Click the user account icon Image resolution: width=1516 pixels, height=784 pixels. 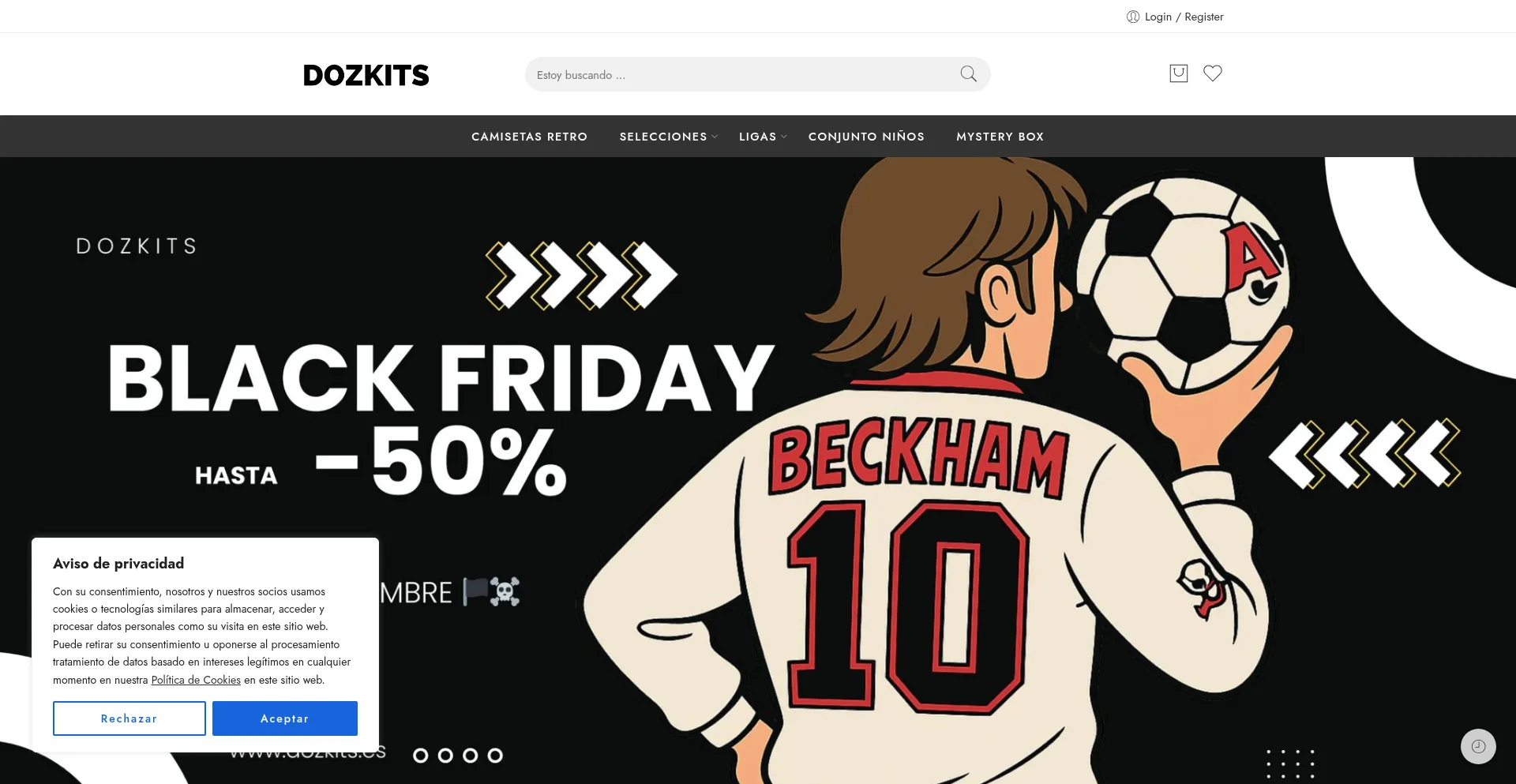click(1133, 17)
